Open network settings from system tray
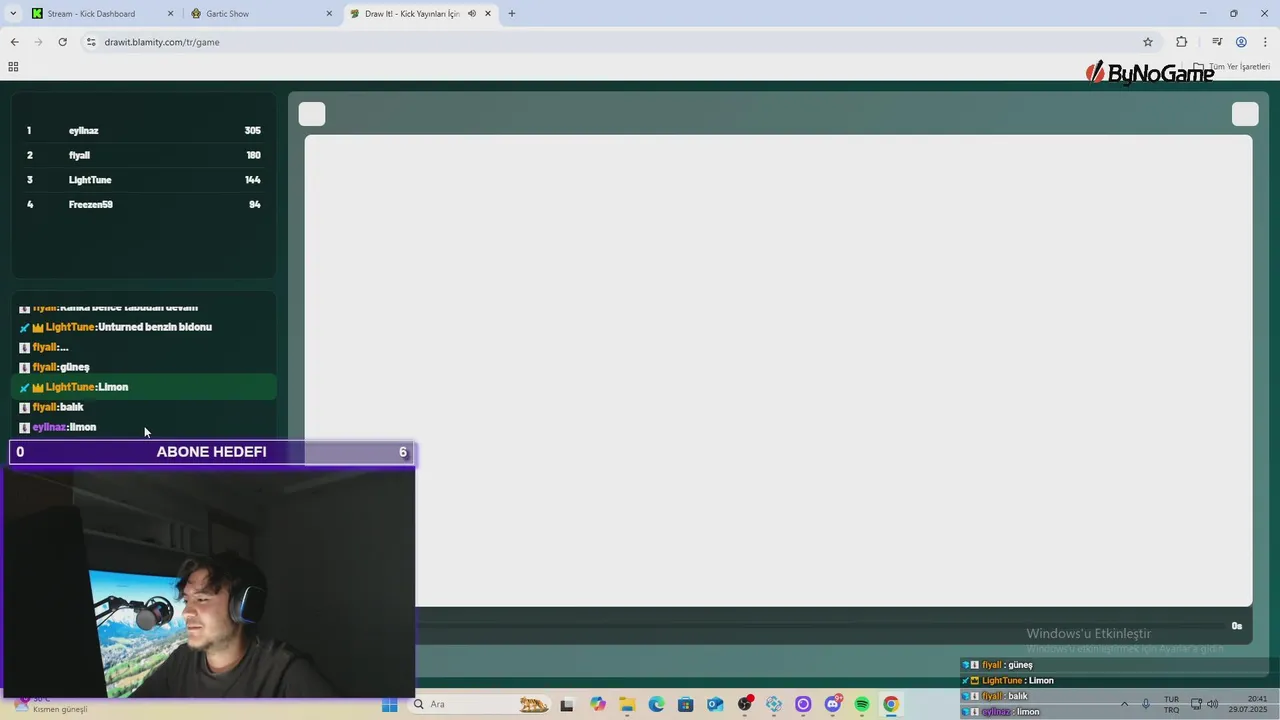Viewport: 1280px width, 720px height. [x=1196, y=704]
